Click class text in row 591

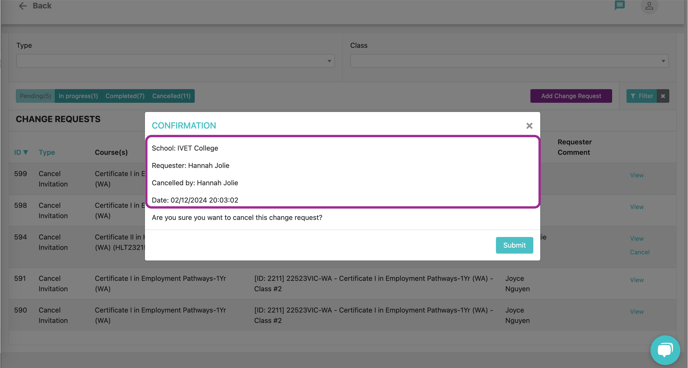[x=373, y=284]
